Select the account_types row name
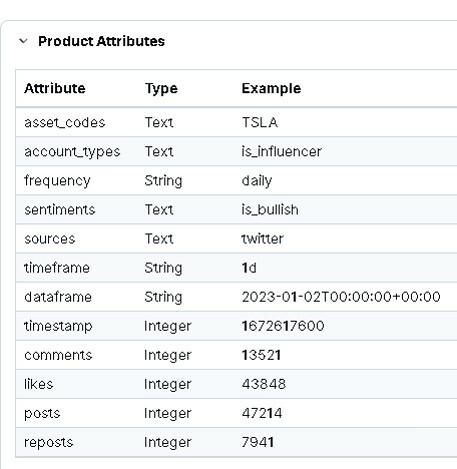Viewport: 457px width, 469px height. [x=72, y=151]
